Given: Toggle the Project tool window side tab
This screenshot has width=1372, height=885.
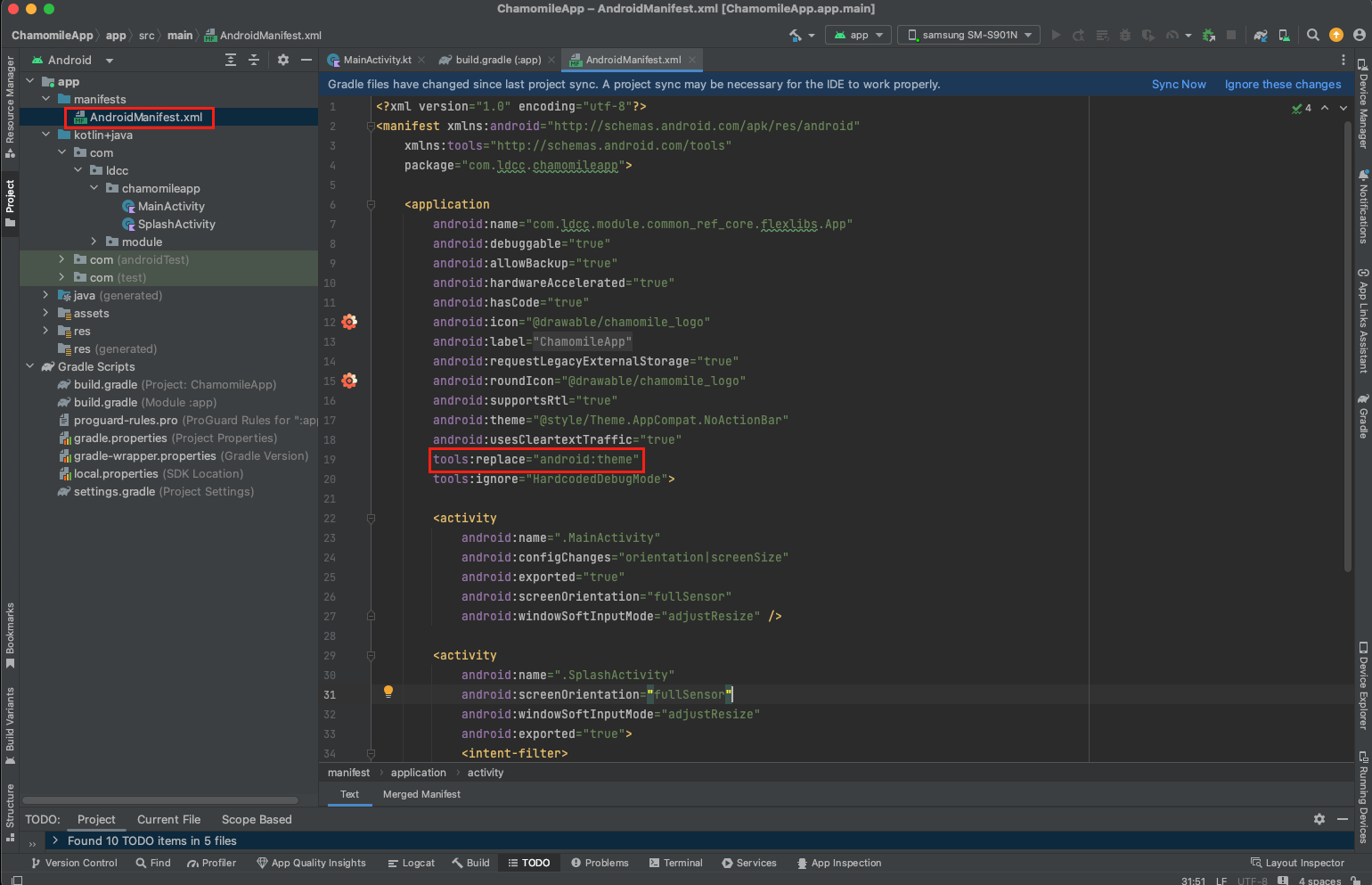Looking at the screenshot, I should pyautogui.click(x=10, y=201).
